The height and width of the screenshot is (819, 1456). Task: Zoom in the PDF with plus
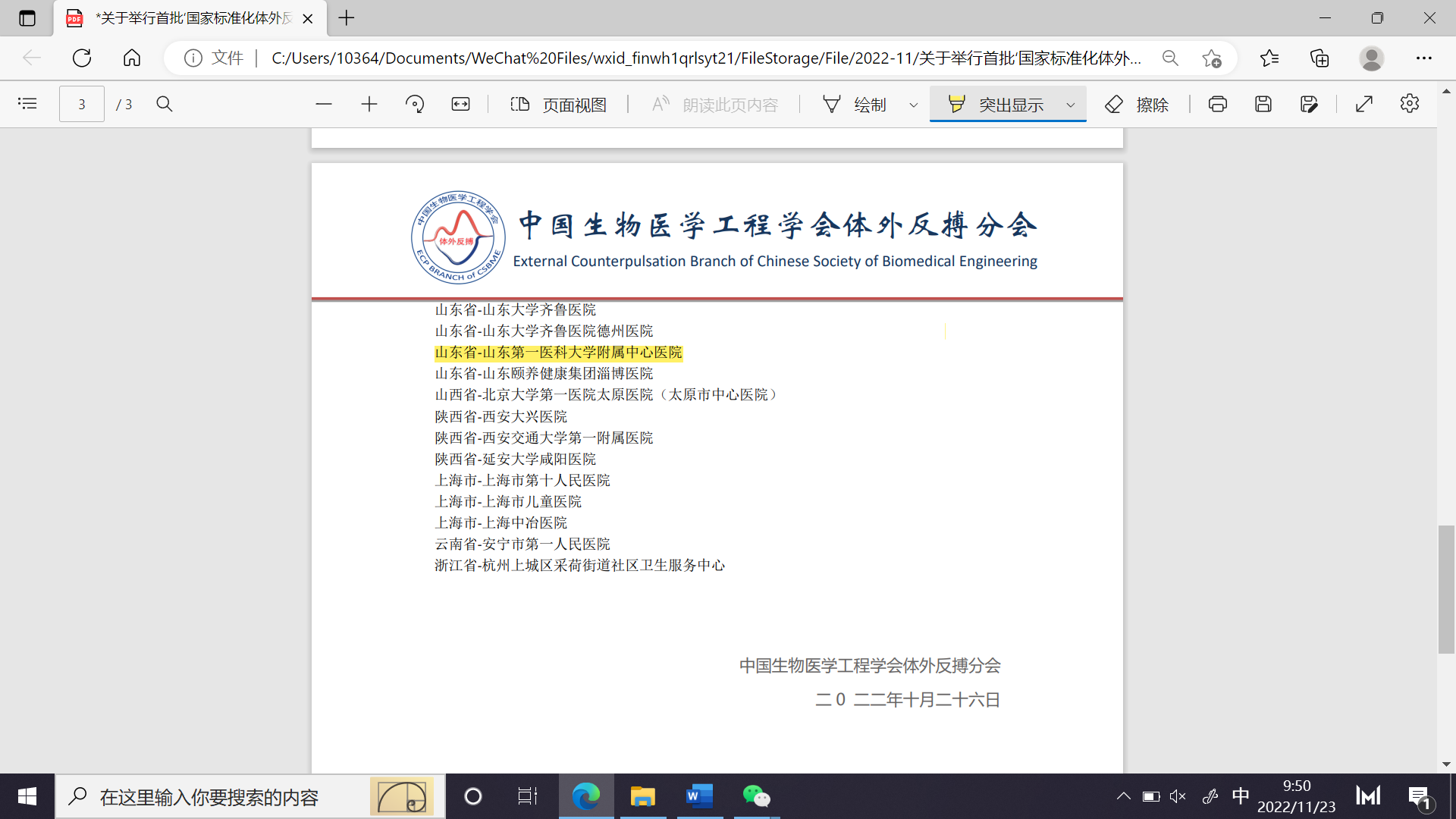(369, 104)
